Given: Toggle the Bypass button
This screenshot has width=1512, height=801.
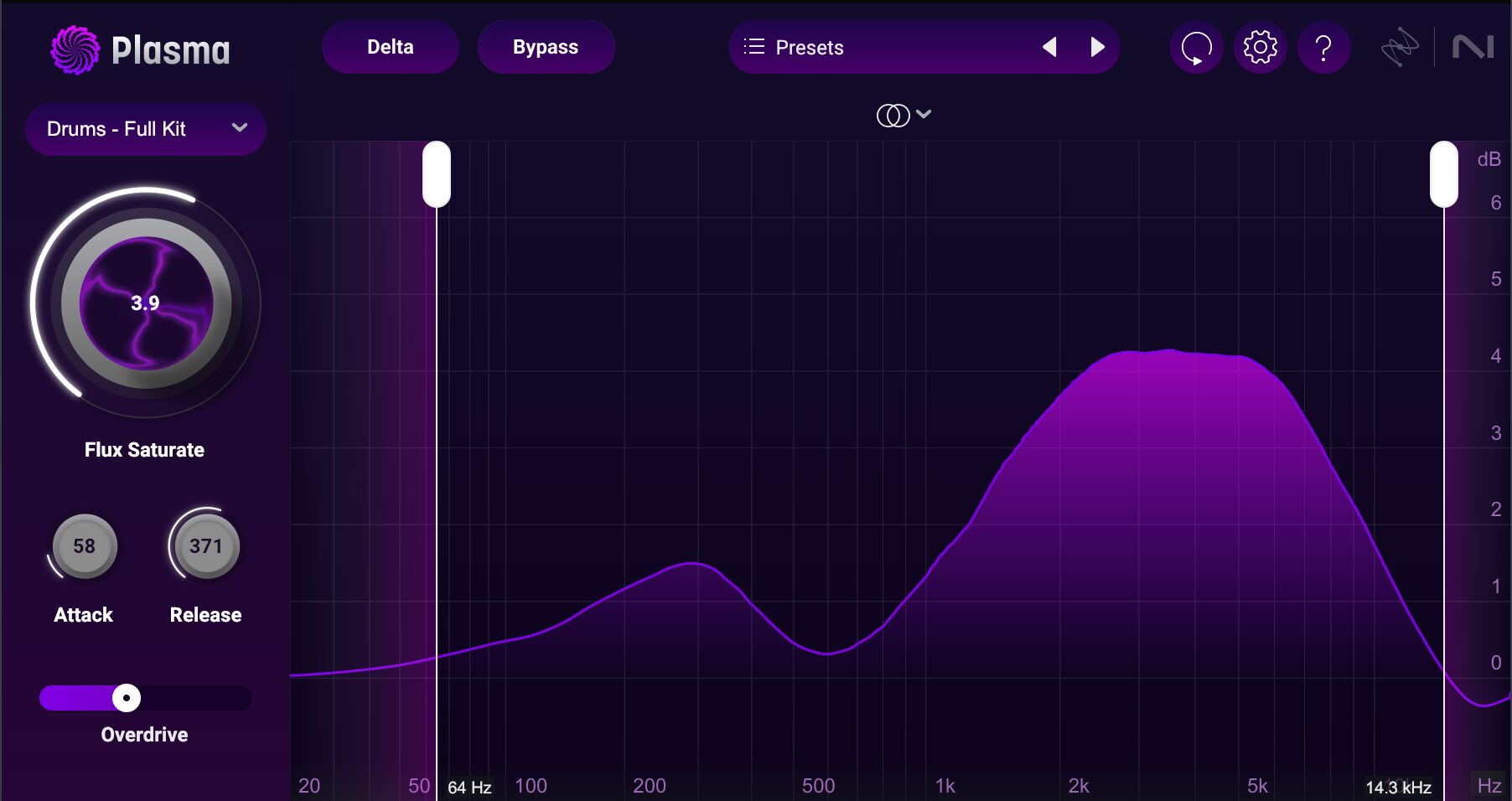Looking at the screenshot, I should click(546, 47).
